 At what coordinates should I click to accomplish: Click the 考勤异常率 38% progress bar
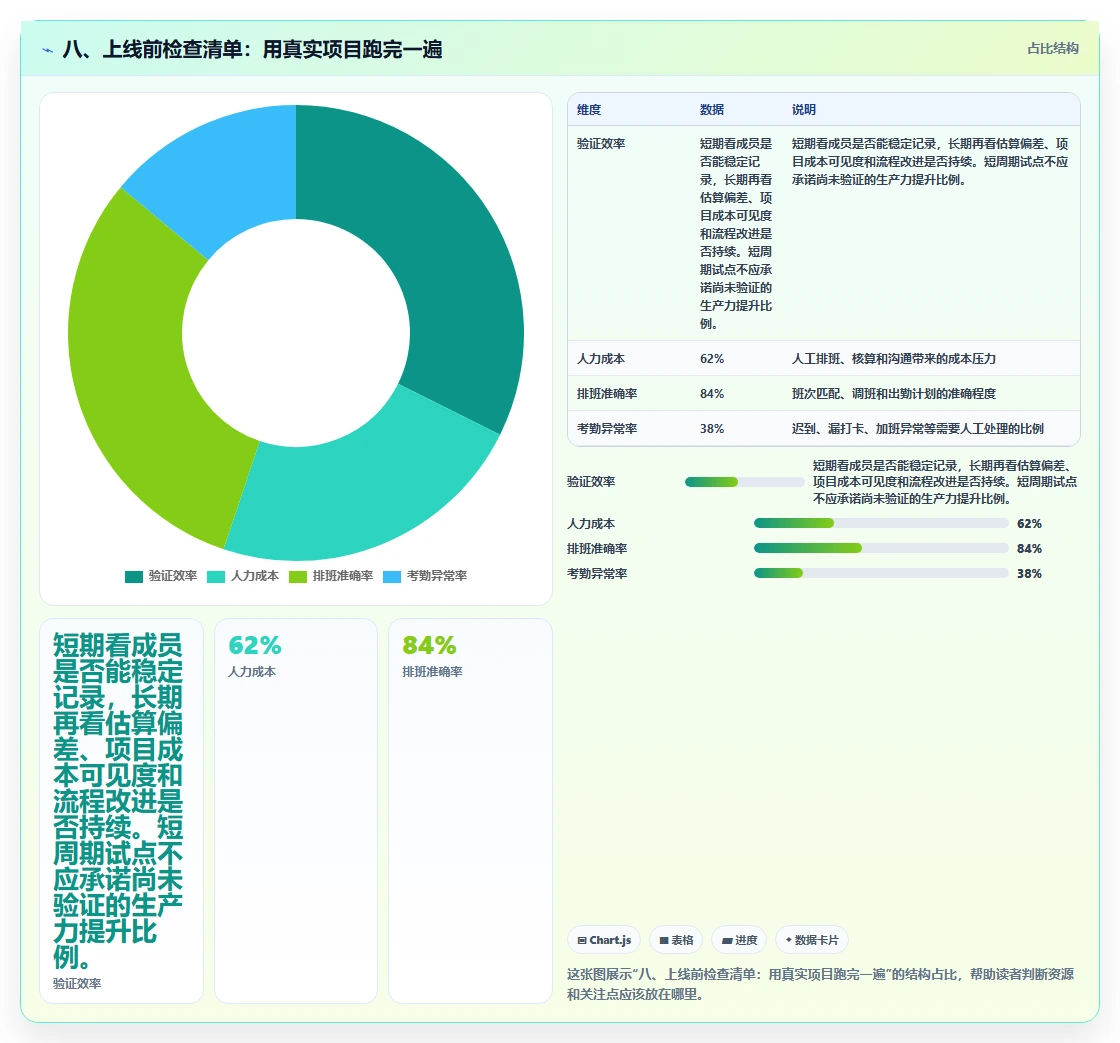point(881,574)
